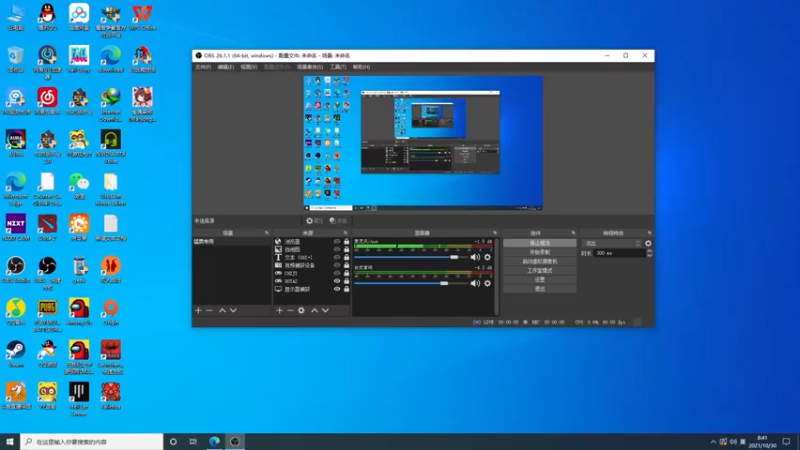
Task: Toggle lock on 显示器捕获 display capture source
Action: click(x=346, y=289)
